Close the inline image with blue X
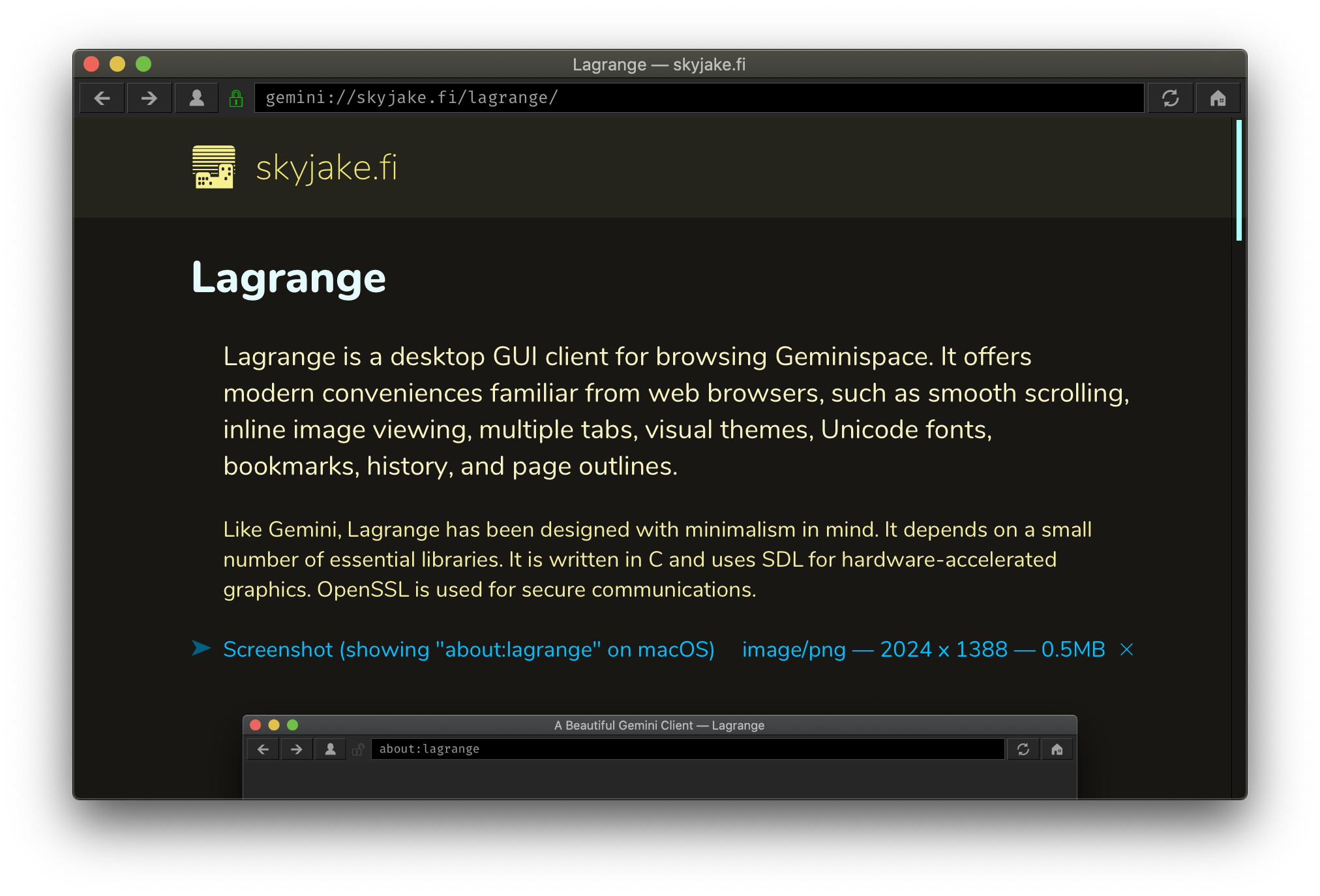 (x=1126, y=650)
